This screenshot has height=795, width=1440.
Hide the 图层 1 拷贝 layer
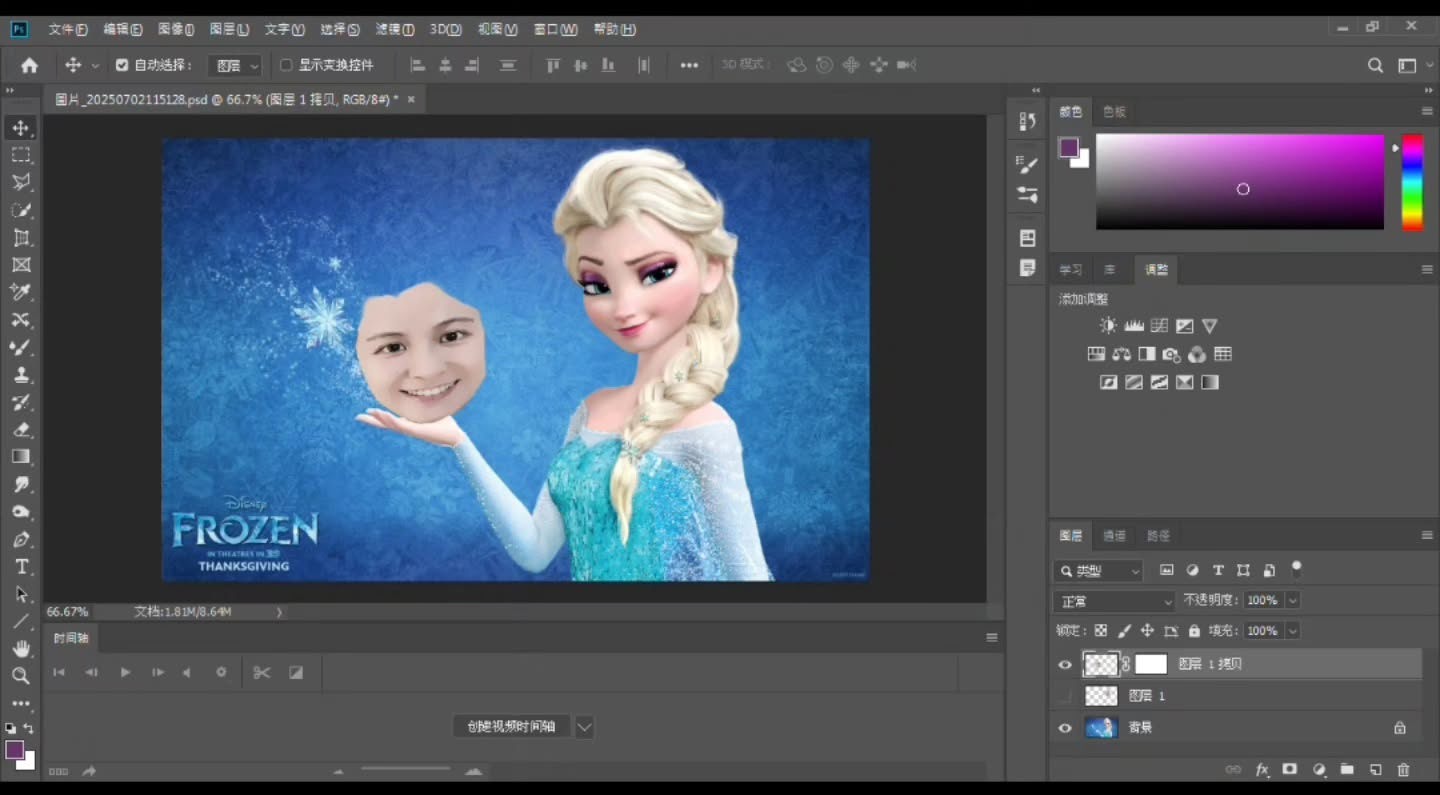click(1065, 664)
